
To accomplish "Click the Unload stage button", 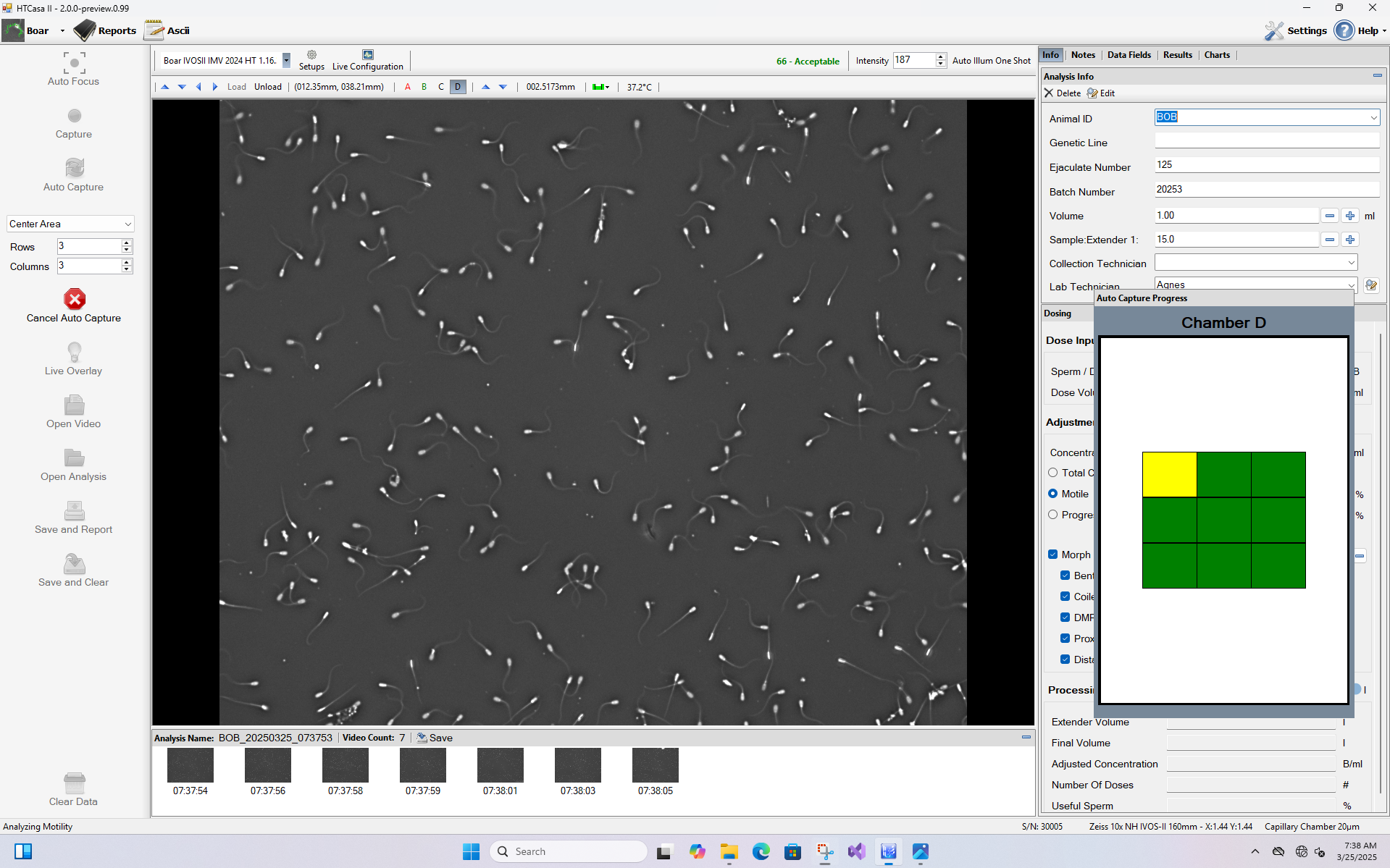I will (268, 87).
